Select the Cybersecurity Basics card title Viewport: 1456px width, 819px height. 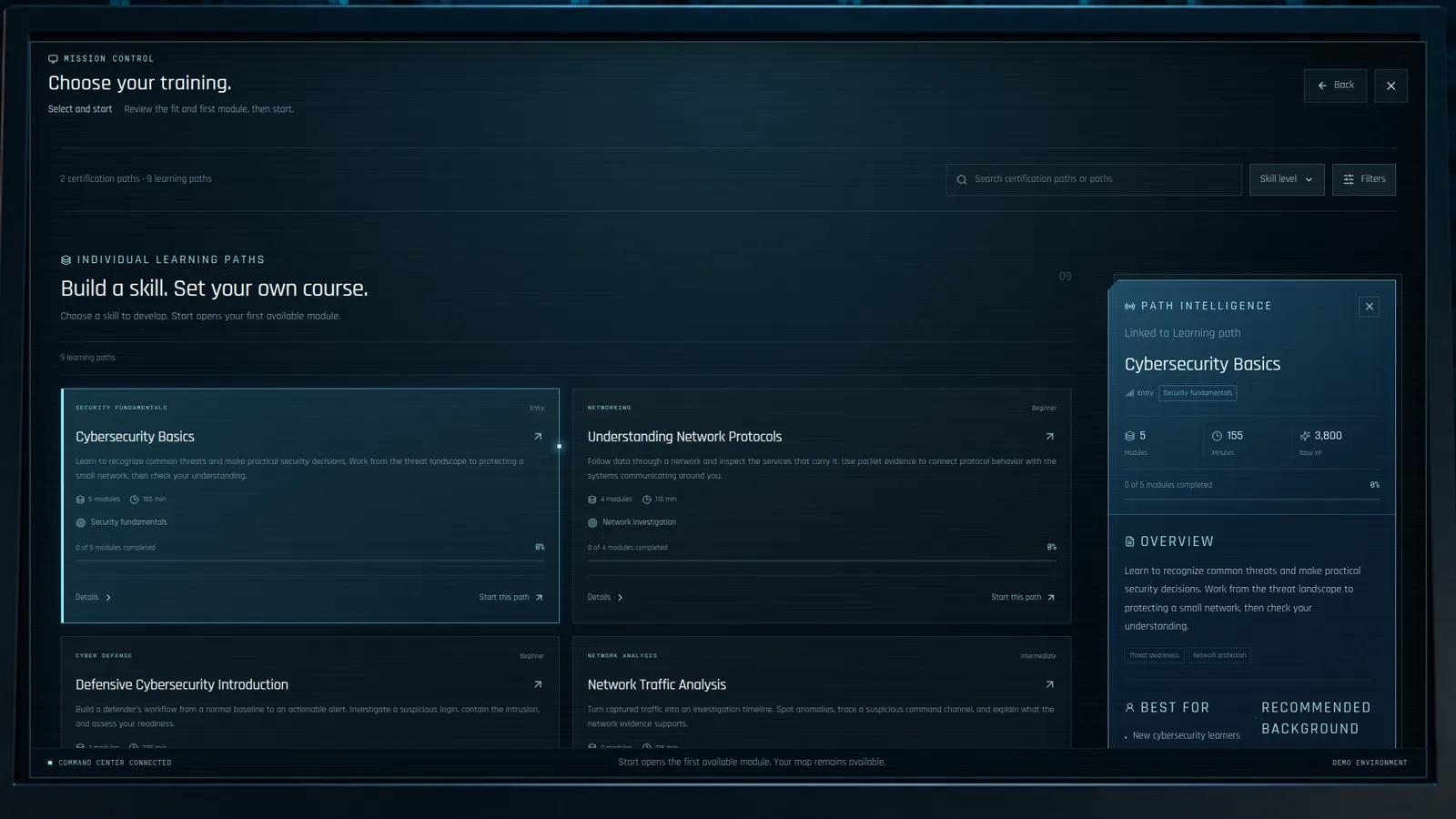click(x=135, y=437)
